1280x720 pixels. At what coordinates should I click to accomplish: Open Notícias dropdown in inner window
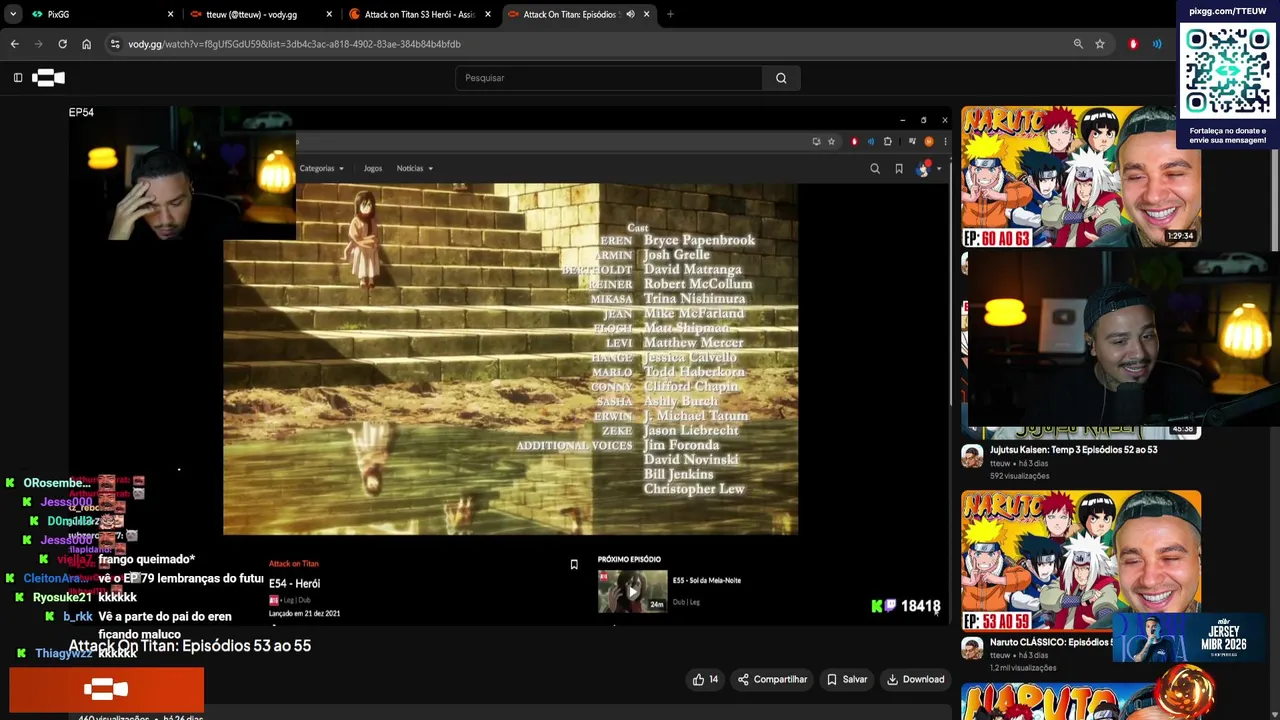pyautogui.click(x=414, y=168)
